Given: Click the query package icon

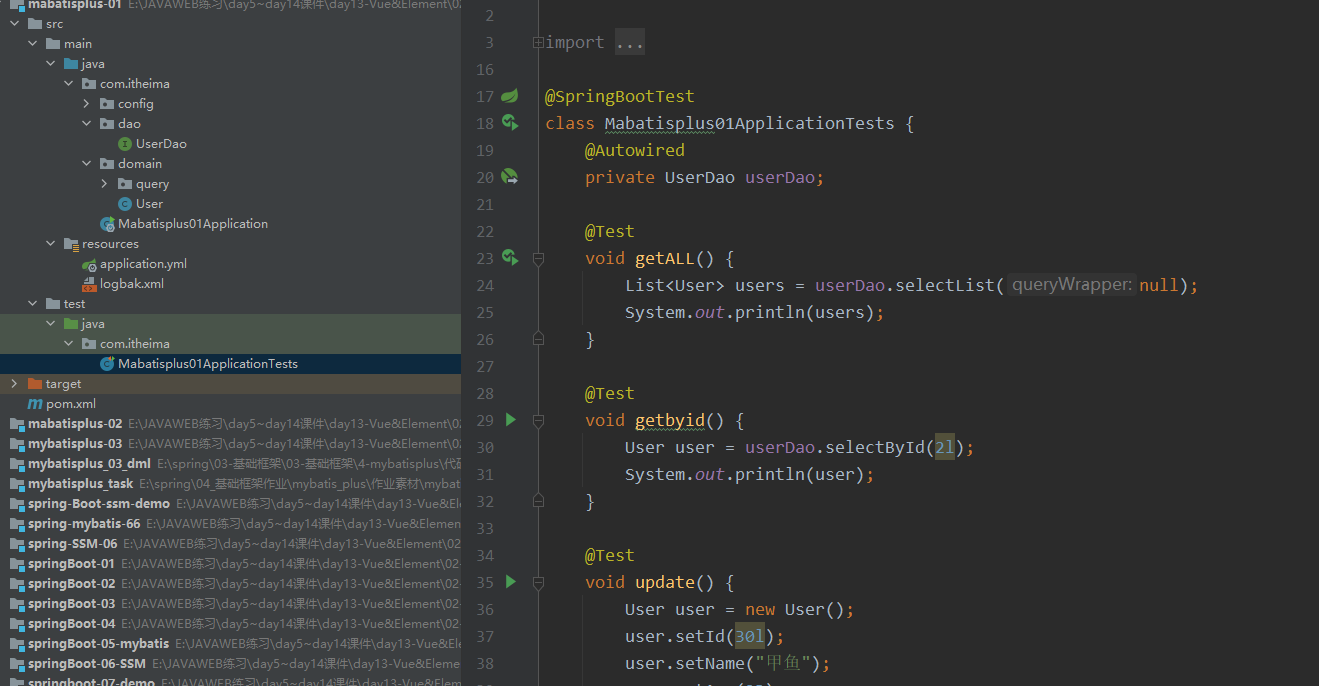Looking at the screenshot, I should click(x=125, y=184).
